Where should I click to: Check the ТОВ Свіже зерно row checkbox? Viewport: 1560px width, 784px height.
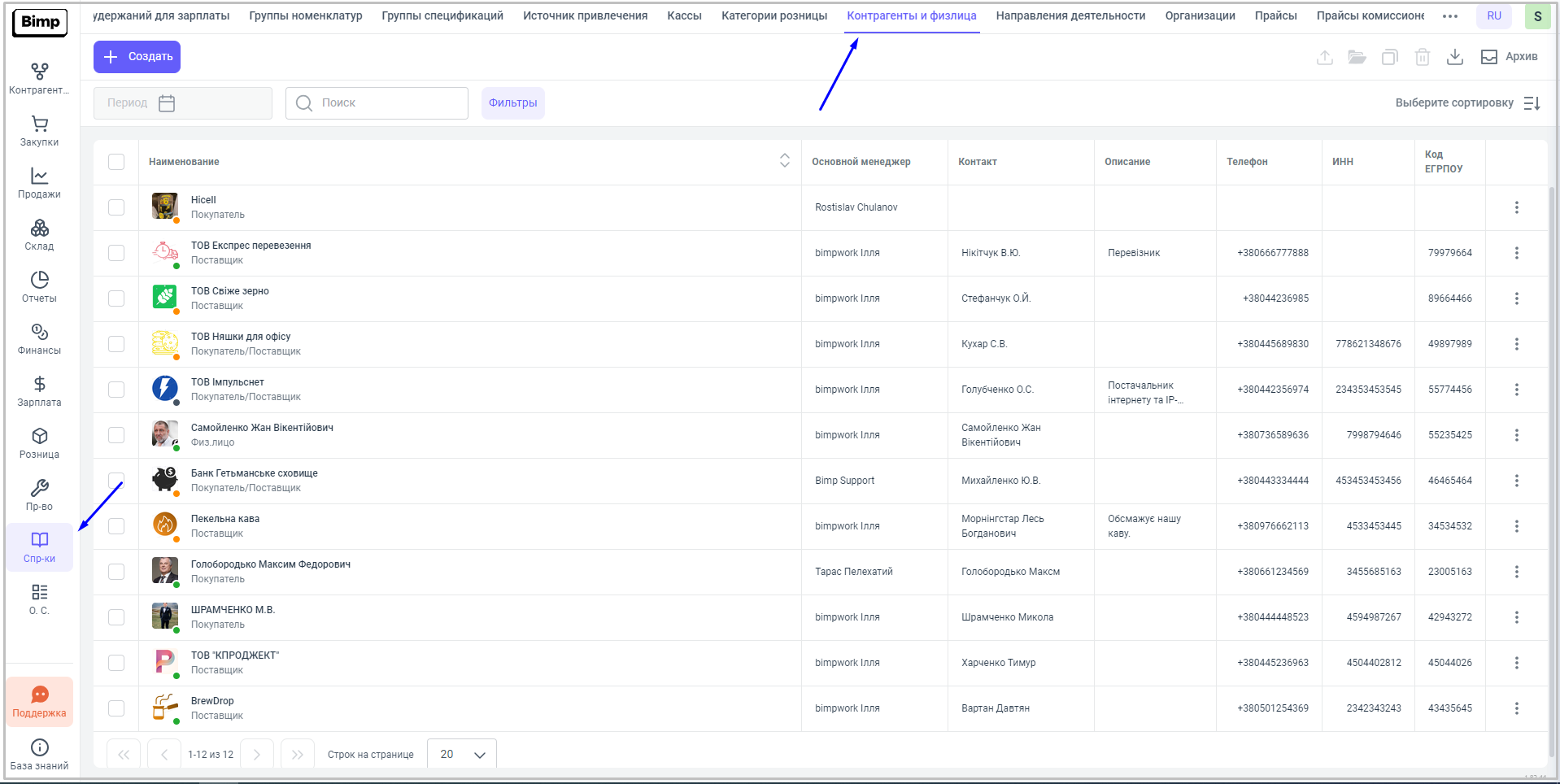(116, 298)
